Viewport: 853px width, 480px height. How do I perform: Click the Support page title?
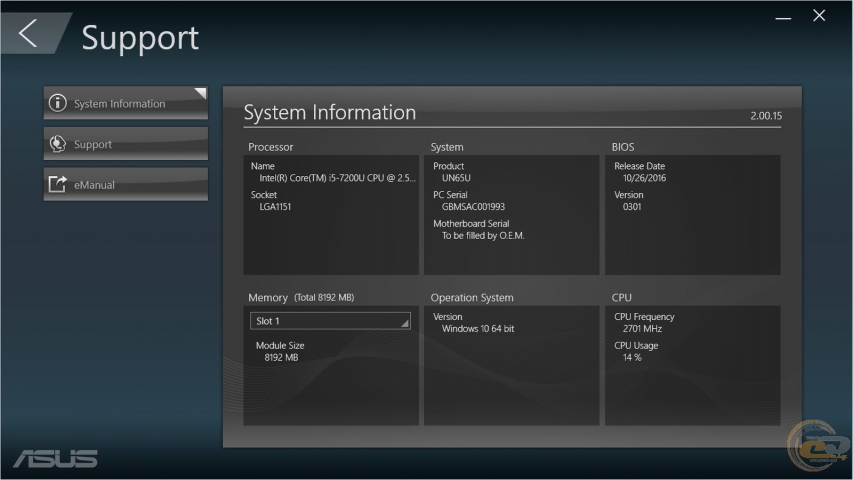pyautogui.click(x=140, y=38)
